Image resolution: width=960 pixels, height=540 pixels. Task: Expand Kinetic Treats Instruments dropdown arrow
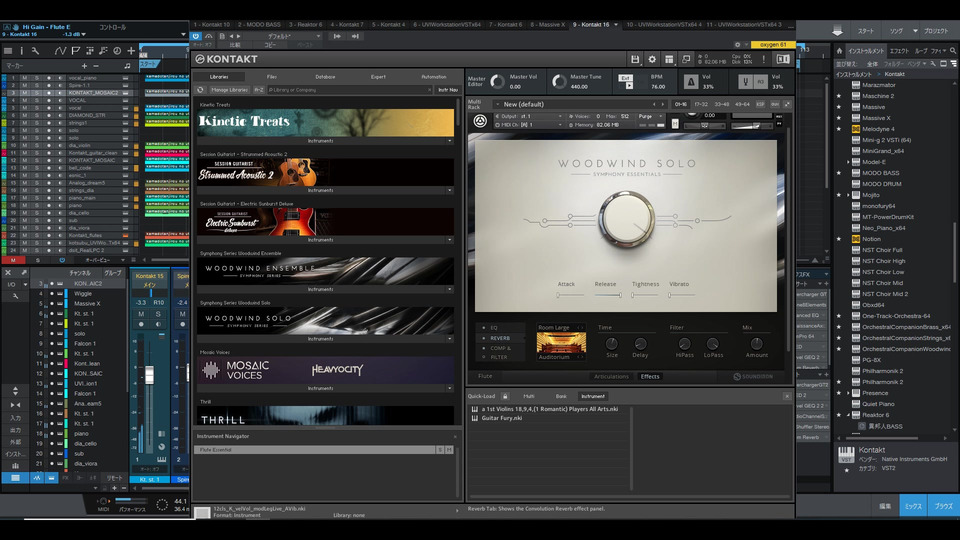[449, 141]
